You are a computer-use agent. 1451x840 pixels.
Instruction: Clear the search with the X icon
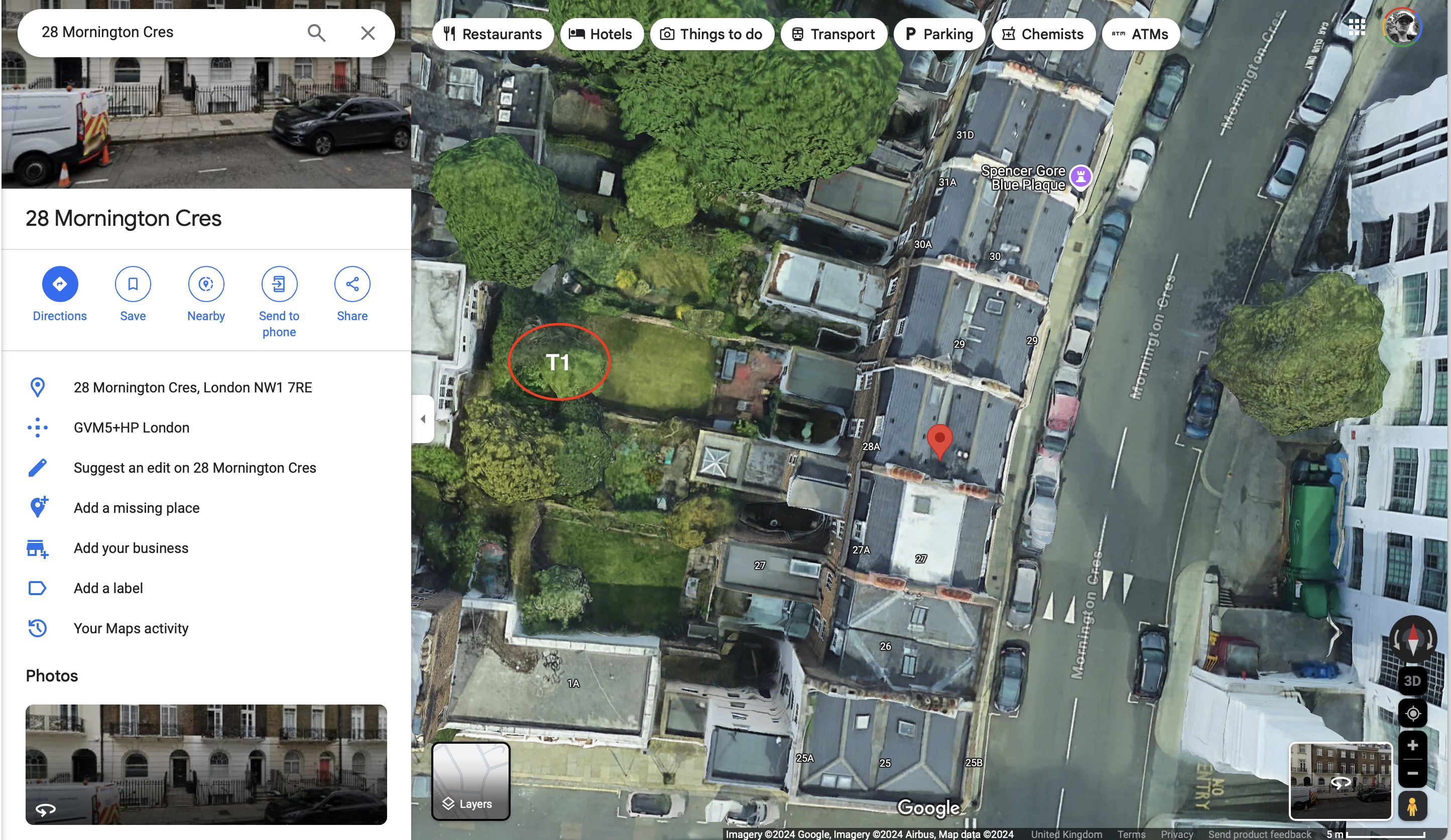pyautogui.click(x=368, y=33)
